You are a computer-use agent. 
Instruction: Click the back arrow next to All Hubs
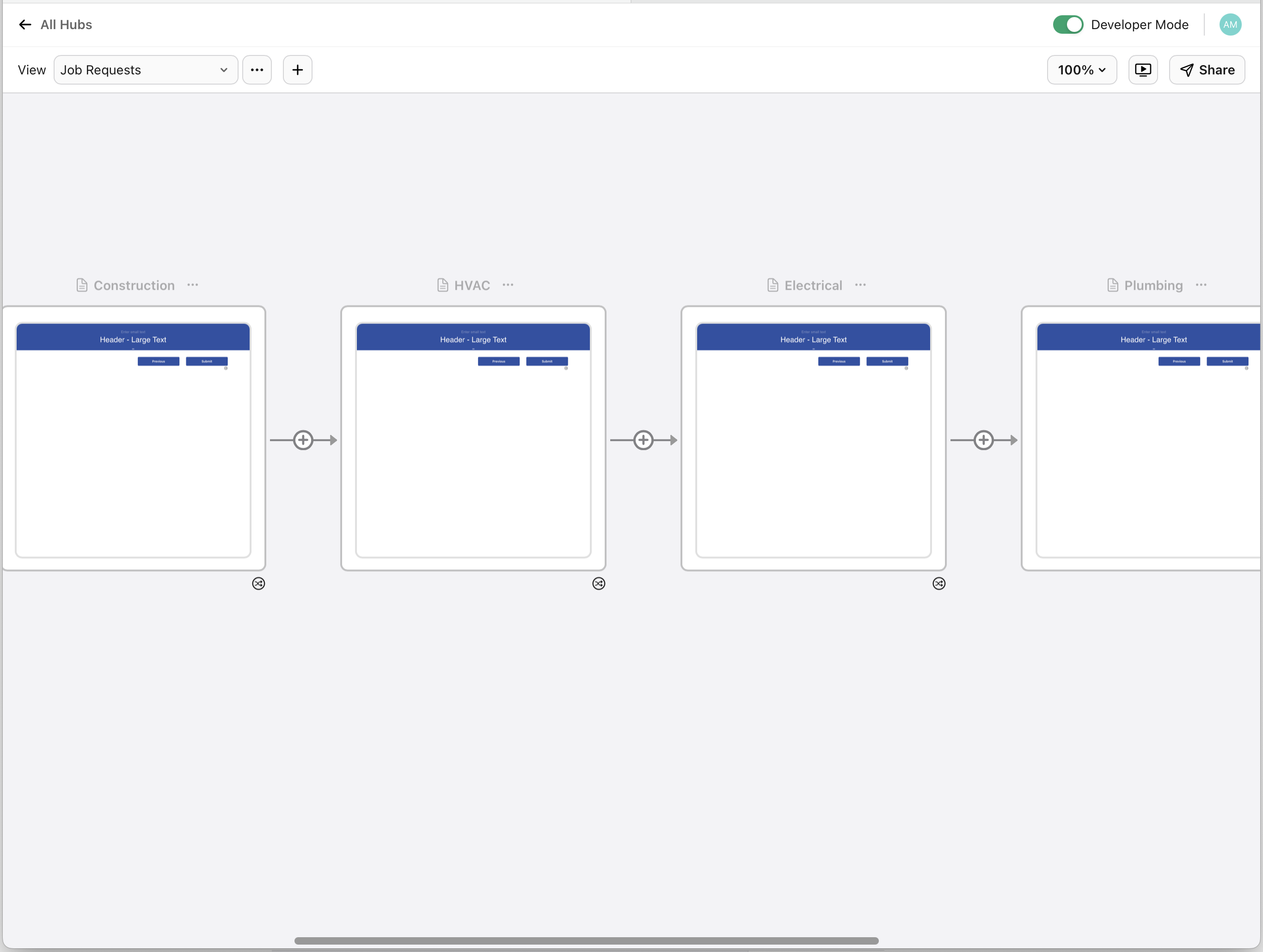tap(25, 24)
